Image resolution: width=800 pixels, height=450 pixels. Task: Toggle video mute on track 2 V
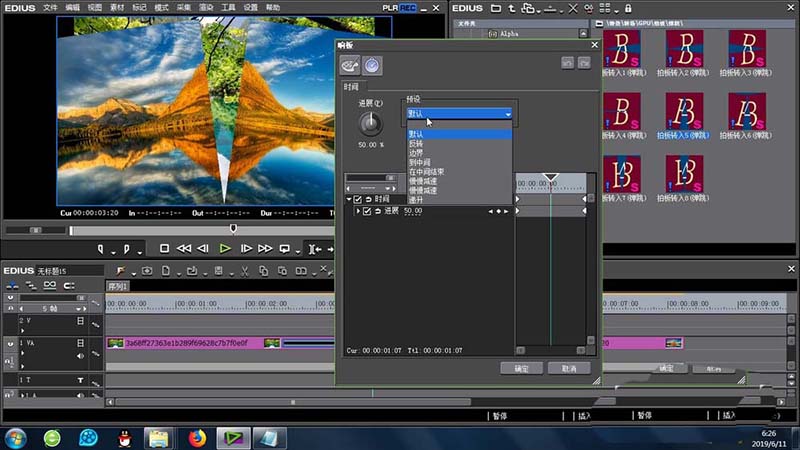tap(80, 321)
